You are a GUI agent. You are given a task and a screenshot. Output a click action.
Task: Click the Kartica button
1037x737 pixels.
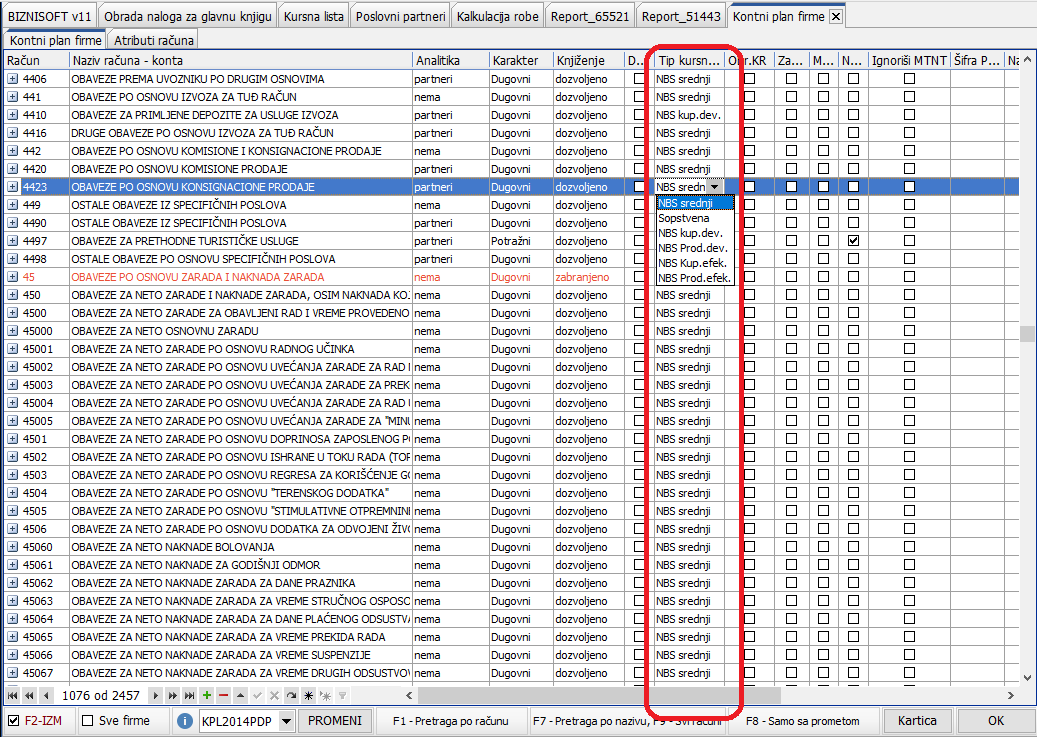click(917, 721)
